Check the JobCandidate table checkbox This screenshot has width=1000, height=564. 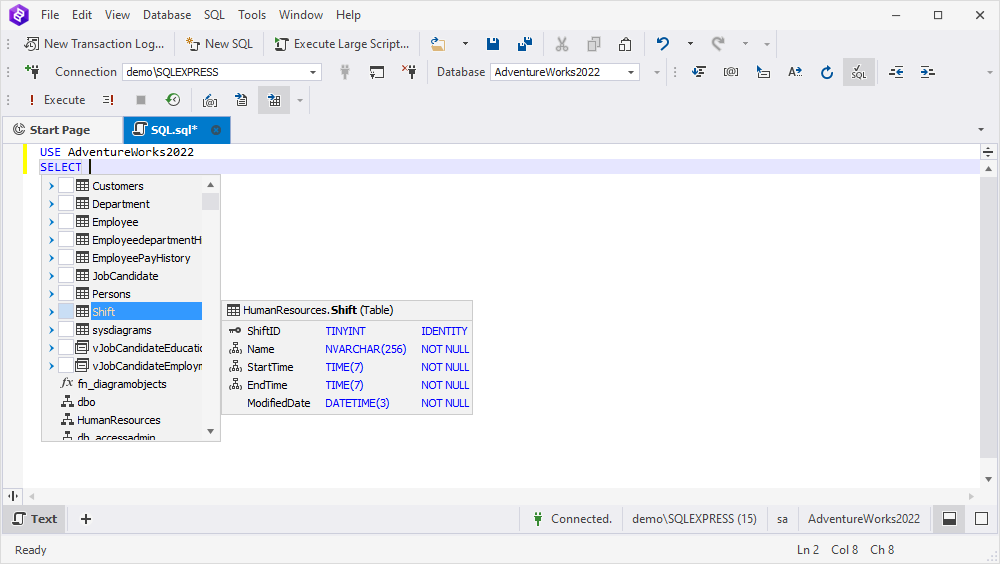[66, 276]
